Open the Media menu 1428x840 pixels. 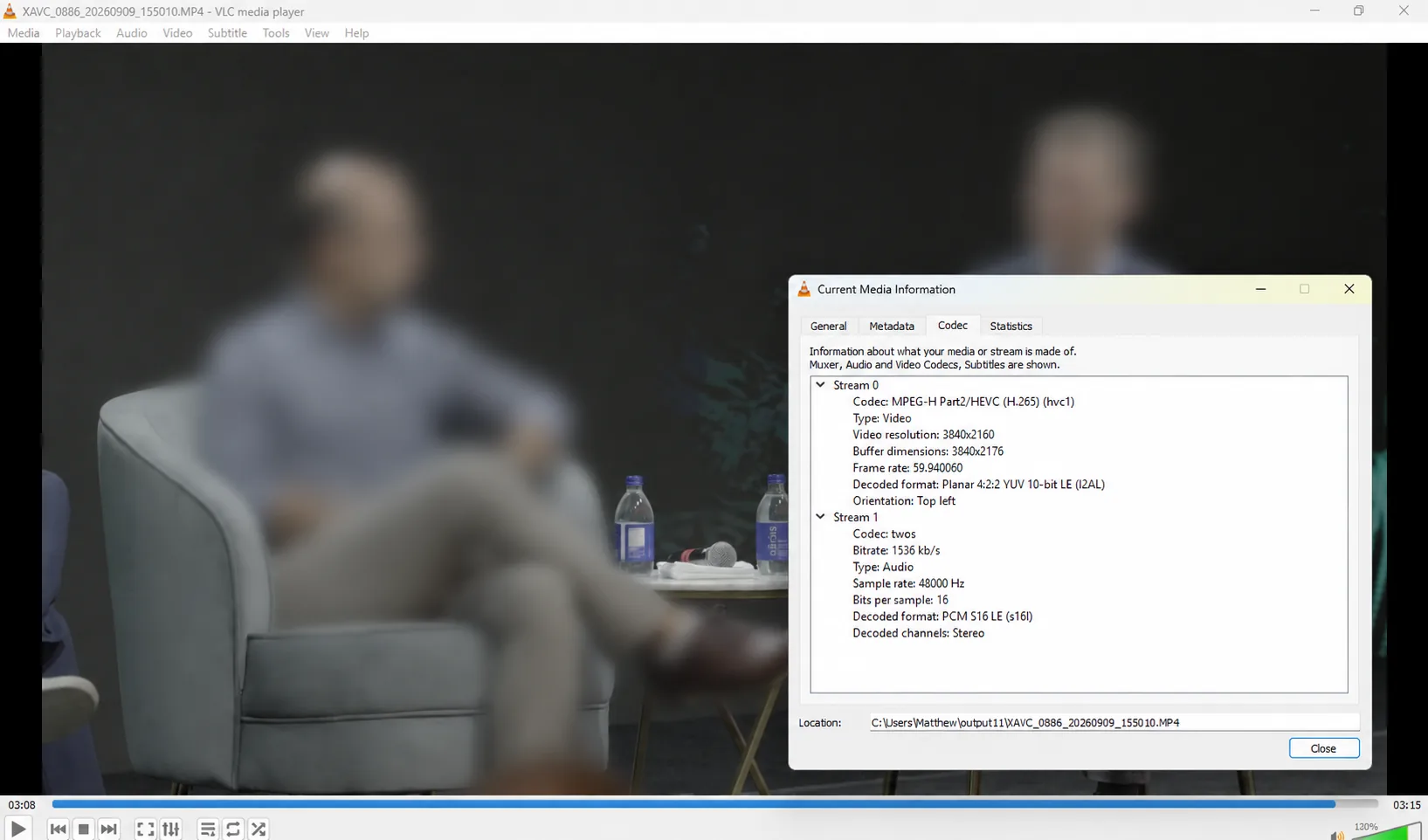click(x=24, y=33)
